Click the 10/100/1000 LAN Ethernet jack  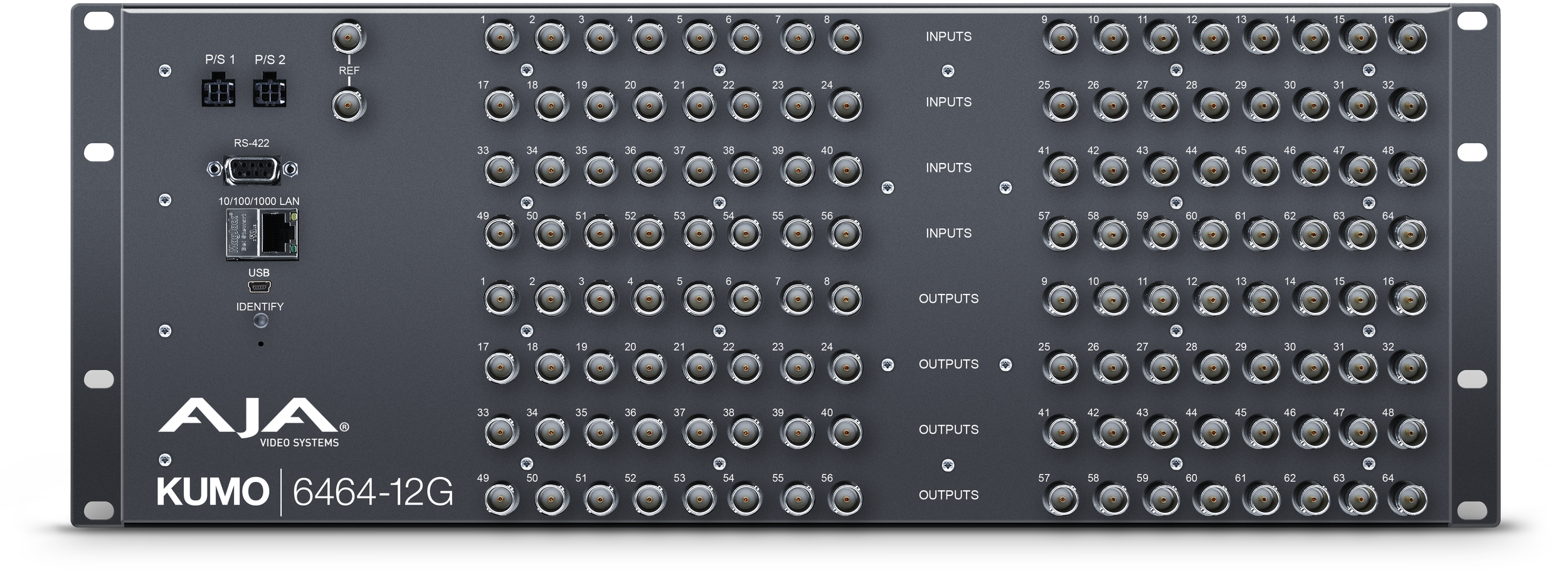pyautogui.click(x=262, y=234)
